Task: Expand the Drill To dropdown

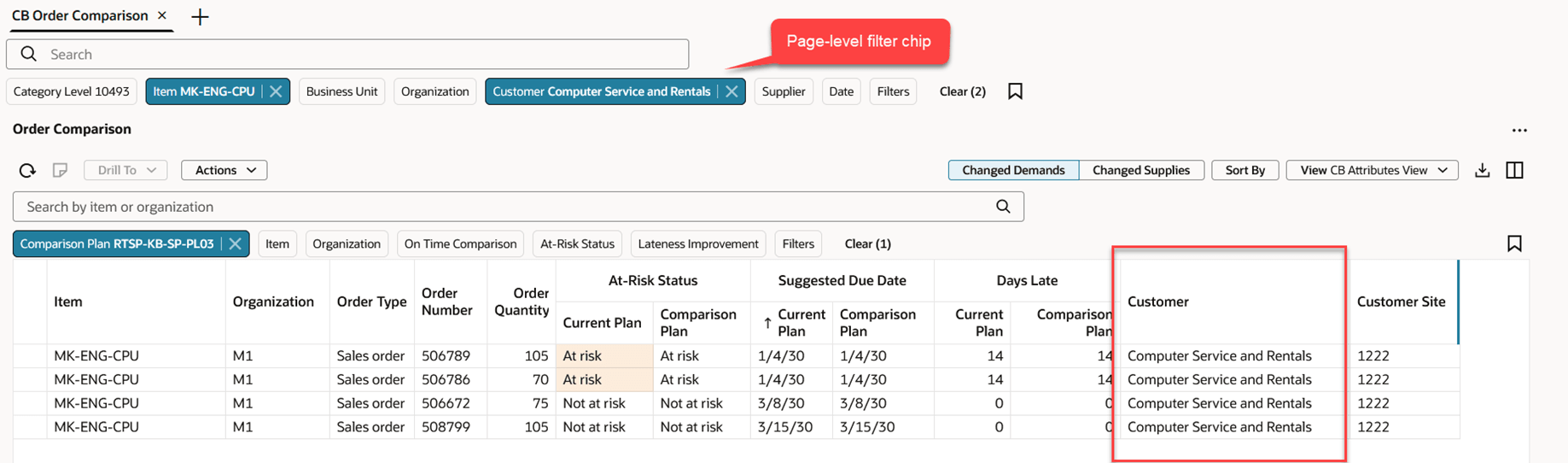Action: tap(125, 170)
